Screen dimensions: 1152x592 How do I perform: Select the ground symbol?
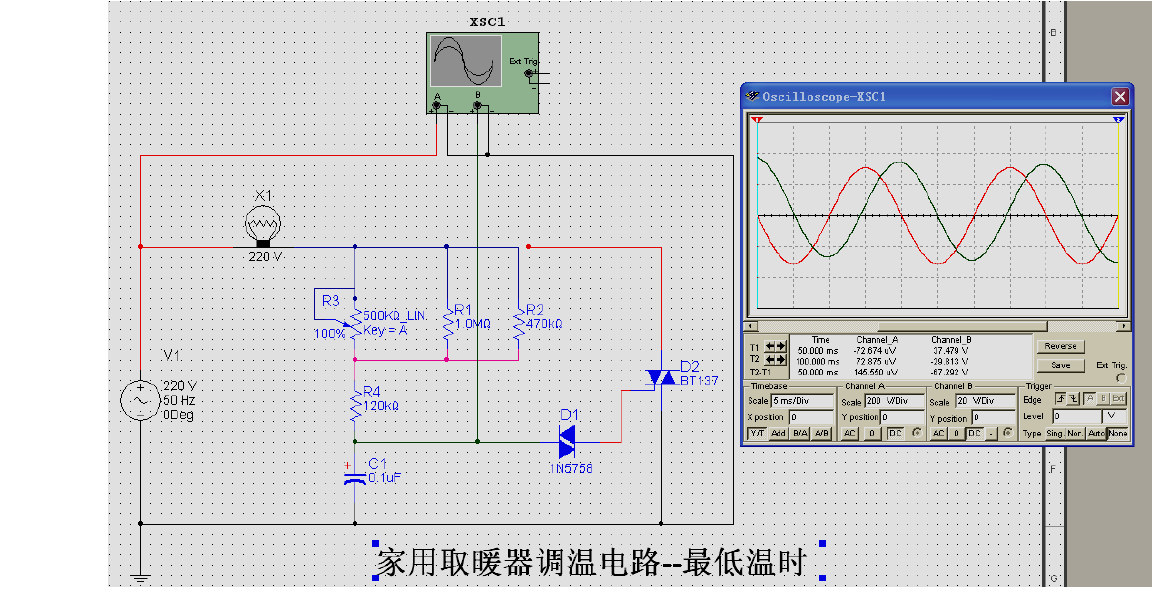(x=140, y=577)
